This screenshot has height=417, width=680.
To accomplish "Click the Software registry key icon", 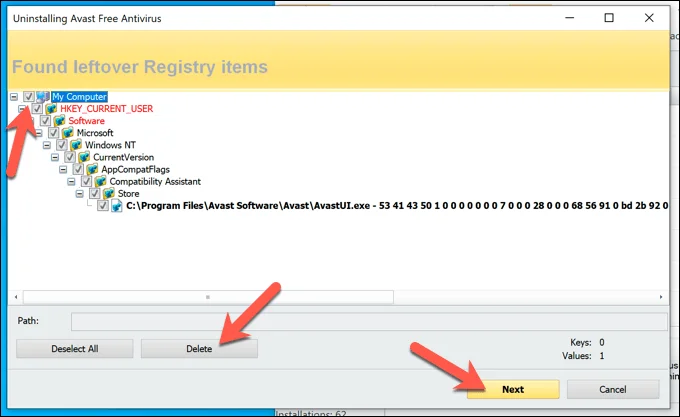I will (x=59, y=121).
